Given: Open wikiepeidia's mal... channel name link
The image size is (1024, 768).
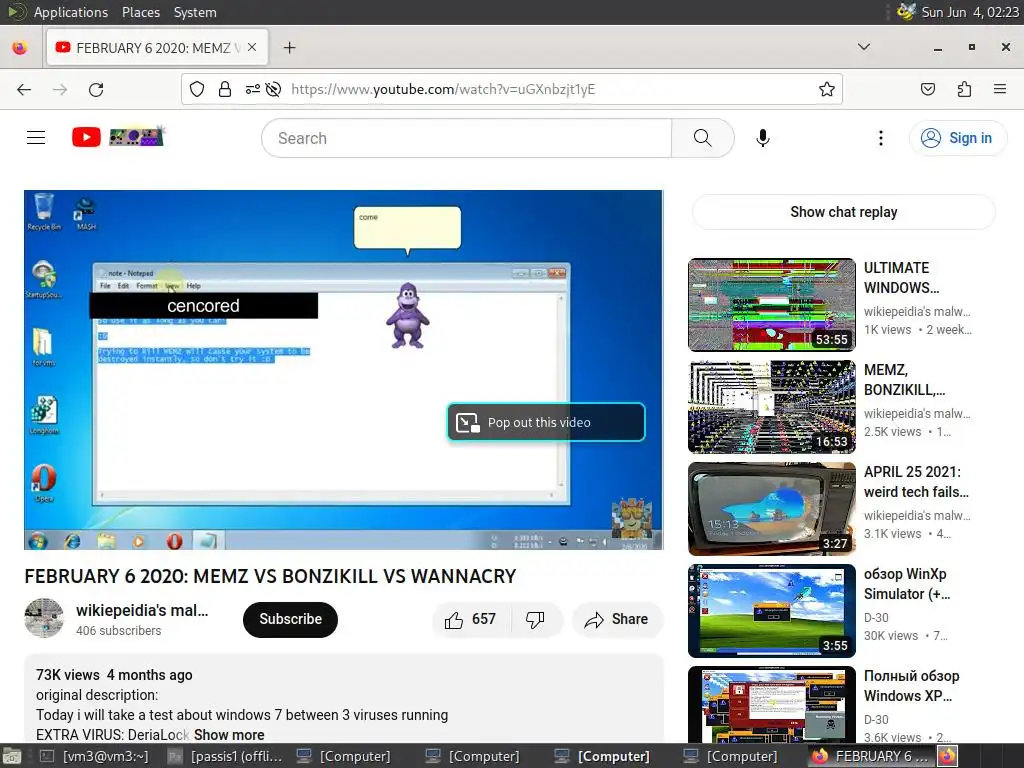Looking at the screenshot, I should pyautogui.click(x=142, y=610).
